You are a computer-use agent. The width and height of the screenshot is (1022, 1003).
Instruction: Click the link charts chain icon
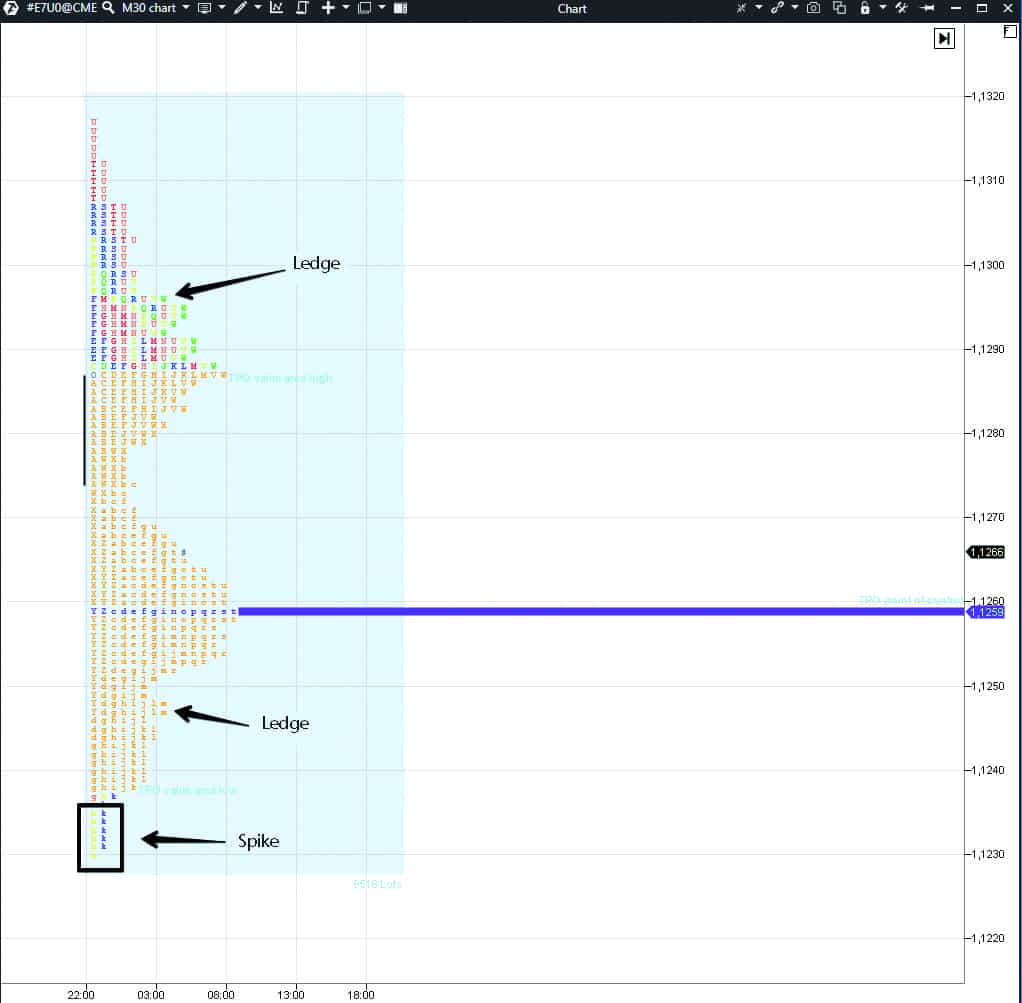[x=777, y=8]
